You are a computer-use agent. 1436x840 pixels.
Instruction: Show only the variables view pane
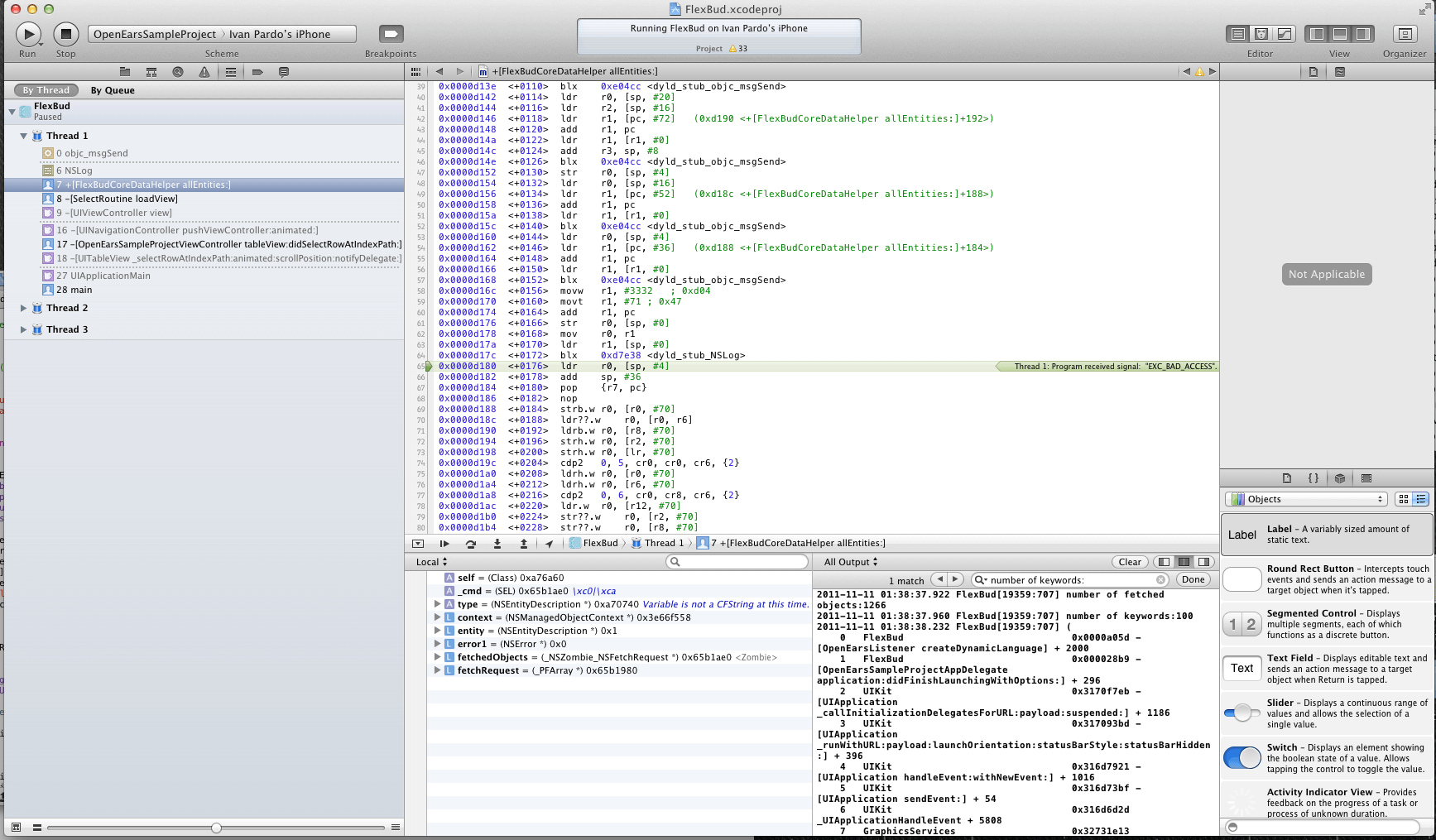[1165, 562]
